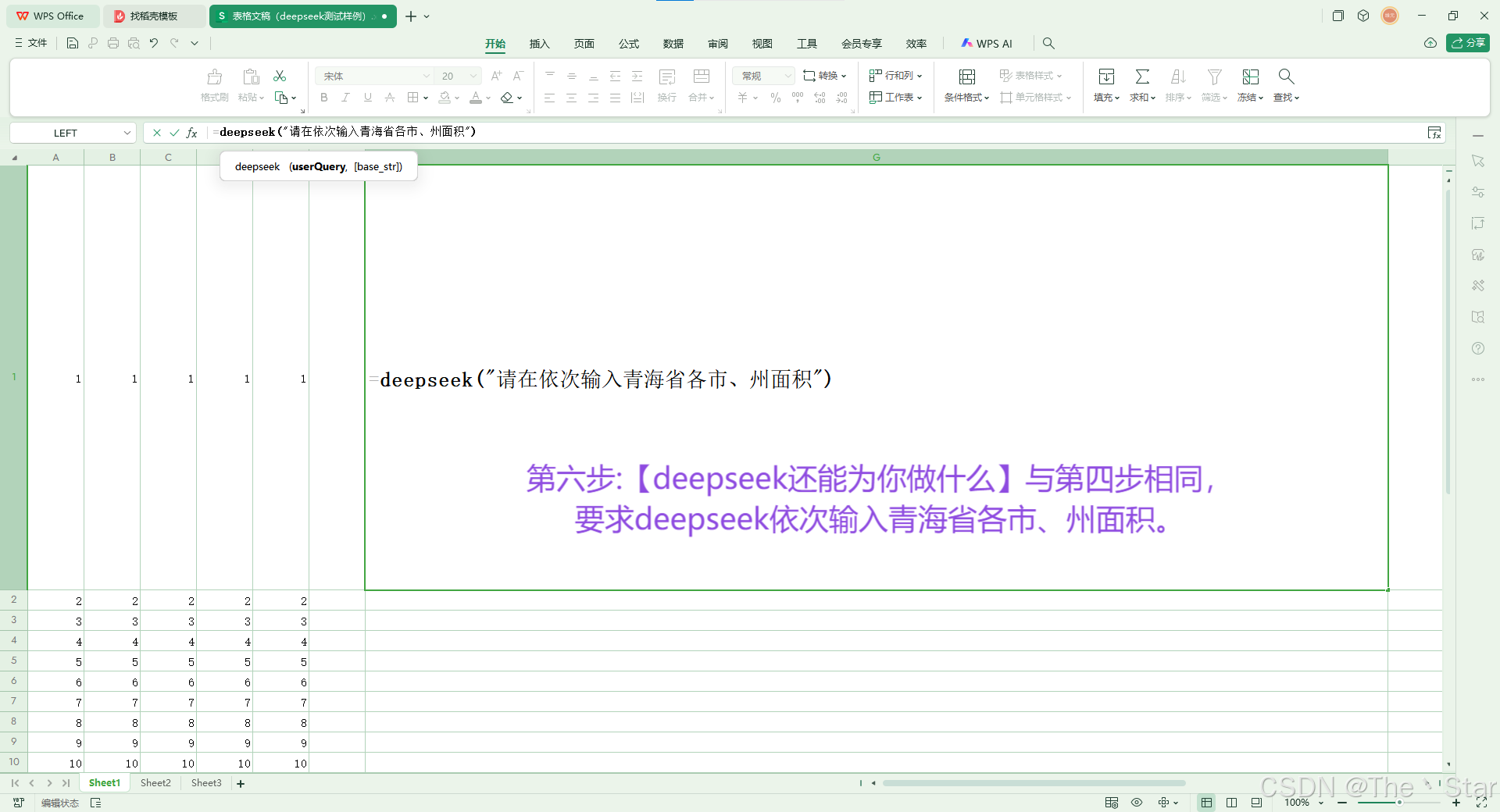Open the 文件 File menu
Screen dimensions: 1500x812
[31, 43]
